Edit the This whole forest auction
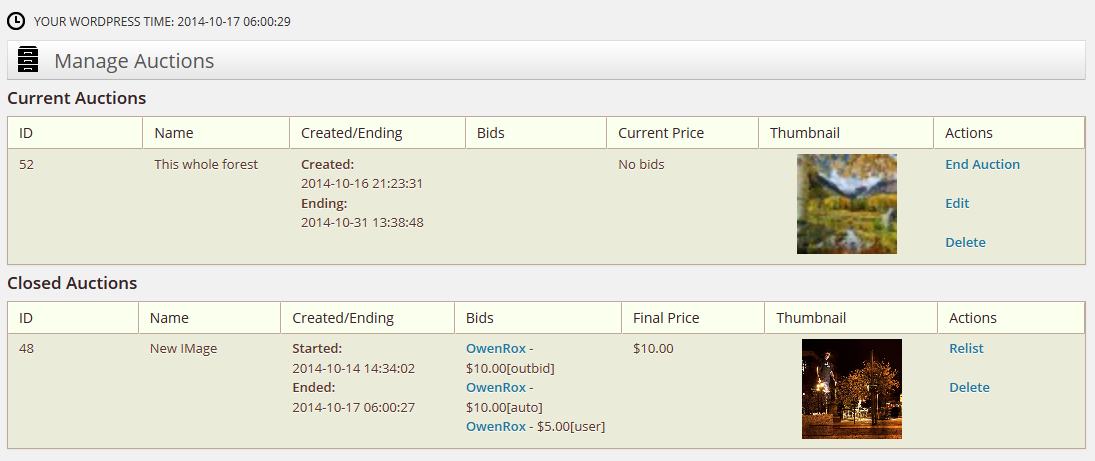 click(957, 203)
